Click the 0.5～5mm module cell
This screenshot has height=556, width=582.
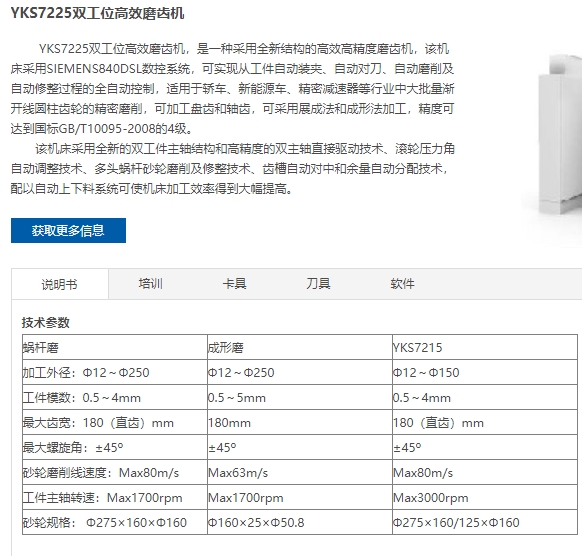pos(300,398)
